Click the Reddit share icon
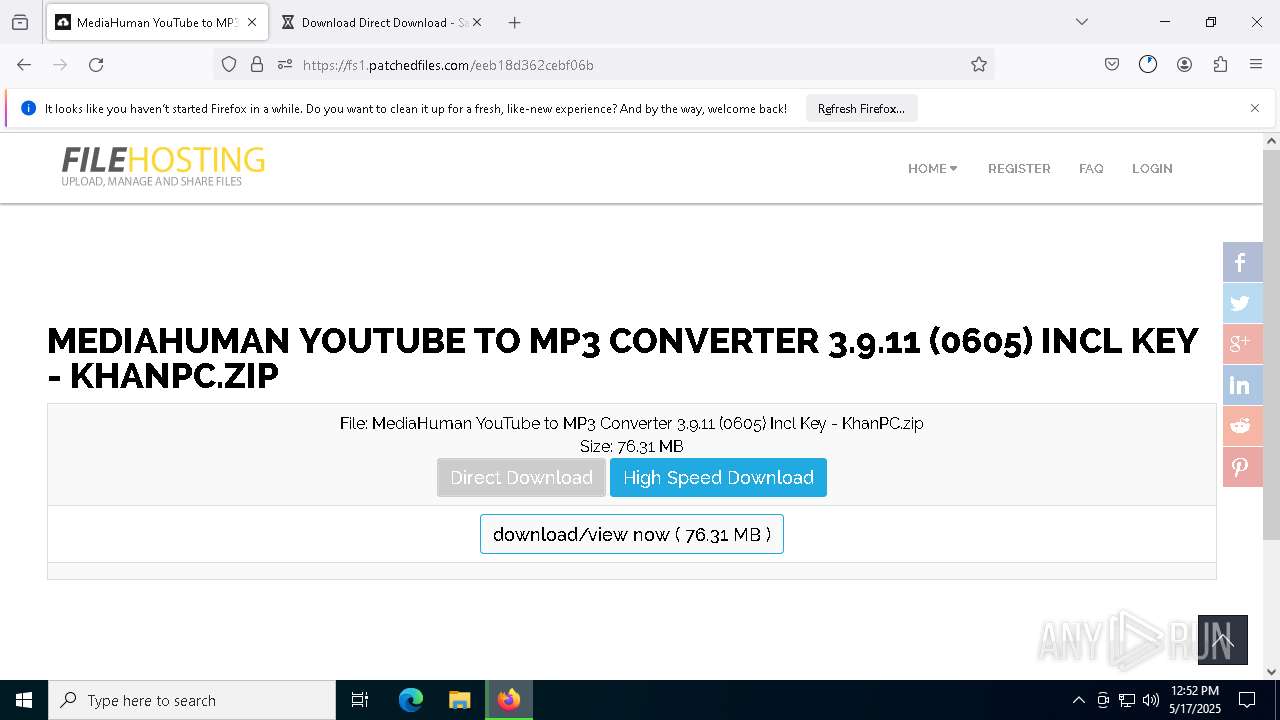Screen dimensions: 1280x720 point(1242,426)
